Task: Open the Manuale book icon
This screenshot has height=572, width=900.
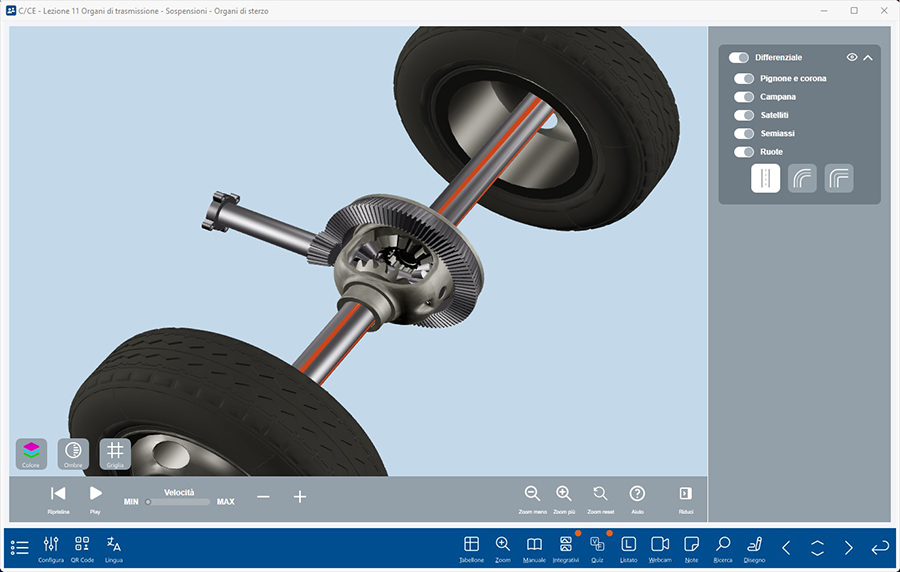Action: click(x=534, y=545)
